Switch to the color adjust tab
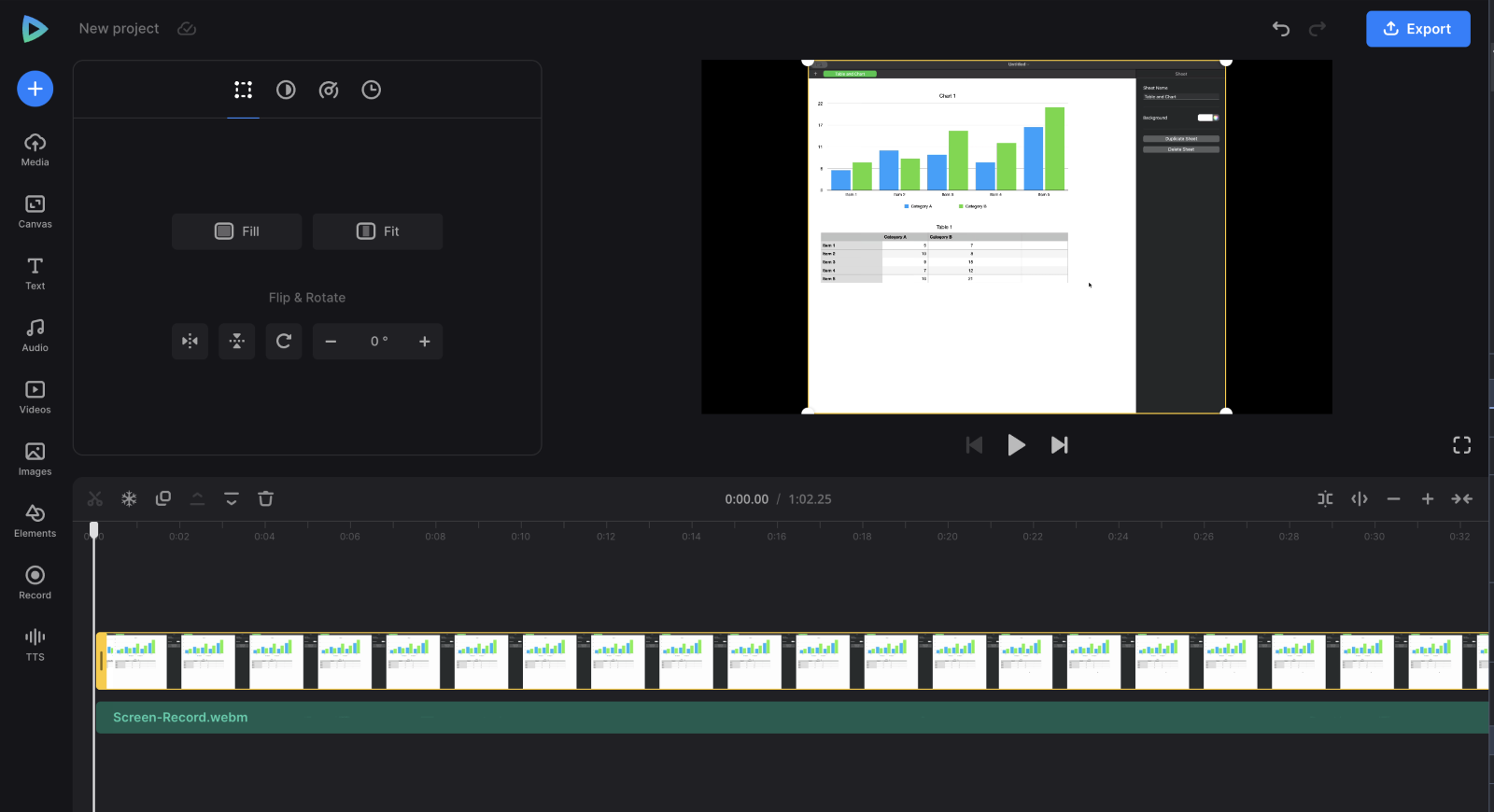 [286, 90]
